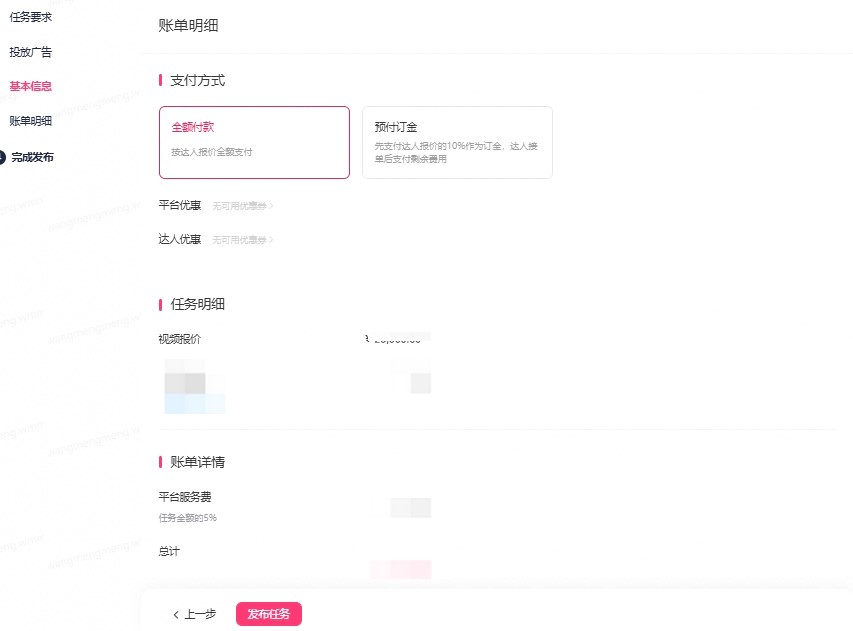Click the 发布任务 button

[x=269, y=614]
